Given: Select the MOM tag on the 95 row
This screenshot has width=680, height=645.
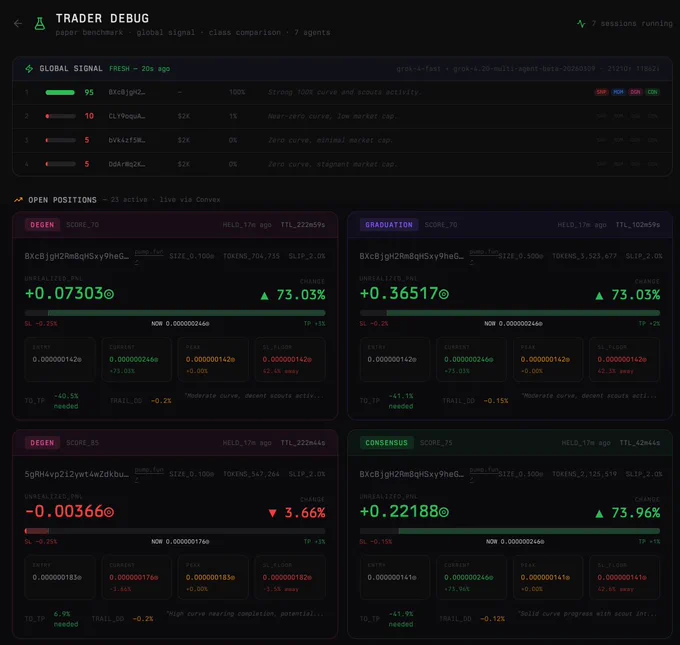Looking at the screenshot, I should (618, 92).
